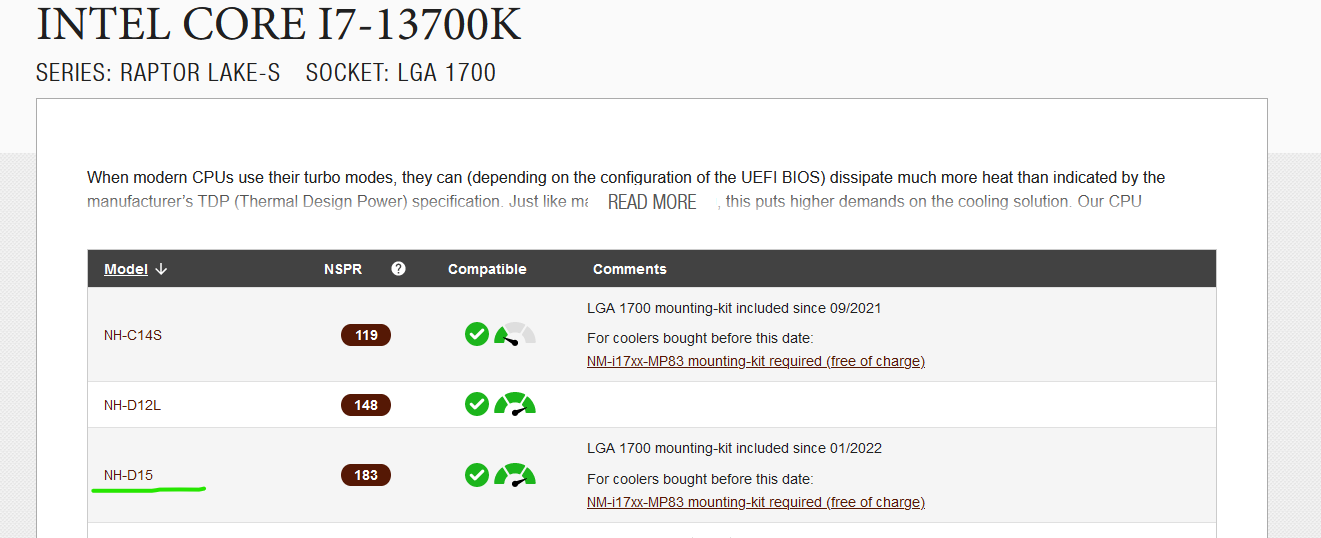Click the gauge icon in NH-C14S row
Viewport: 1321px width, 538px height.
[515, 334]
